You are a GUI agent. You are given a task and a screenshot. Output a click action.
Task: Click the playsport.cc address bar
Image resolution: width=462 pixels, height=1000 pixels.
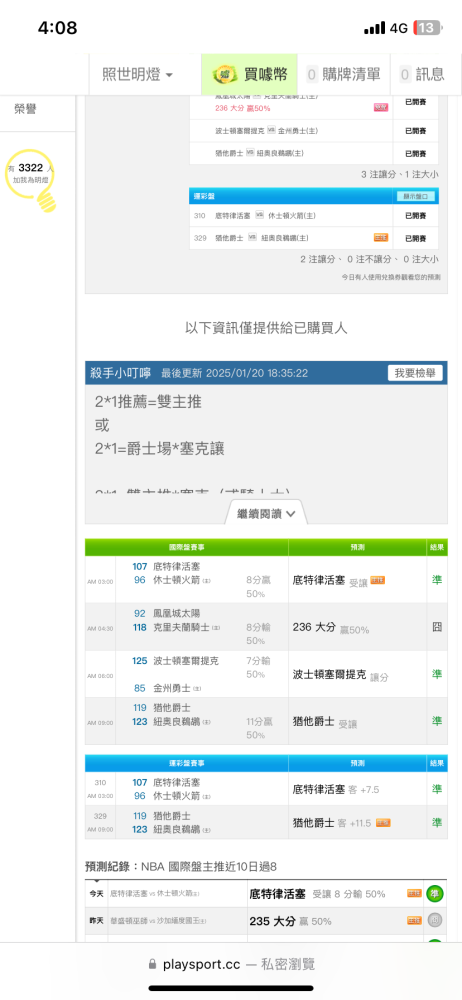point(231,964)
